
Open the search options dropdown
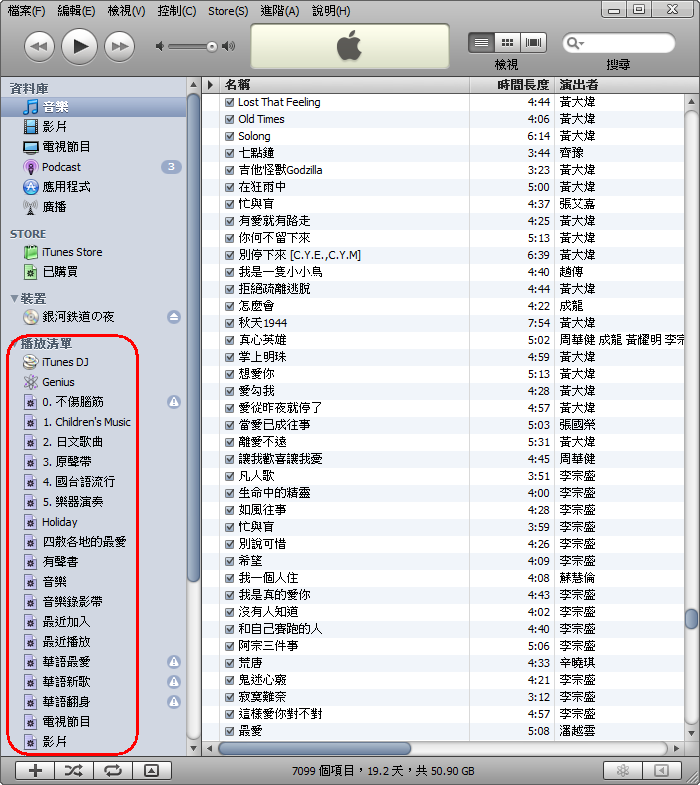[x=575, y=43]
